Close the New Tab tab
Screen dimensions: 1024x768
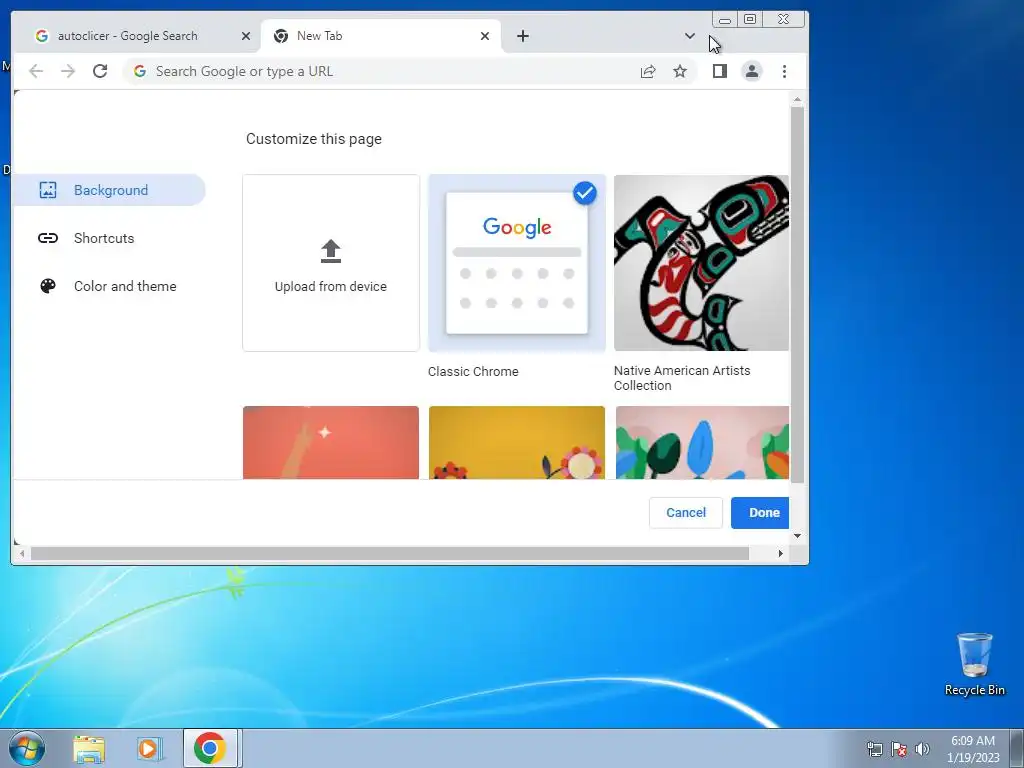click(485, 36)
